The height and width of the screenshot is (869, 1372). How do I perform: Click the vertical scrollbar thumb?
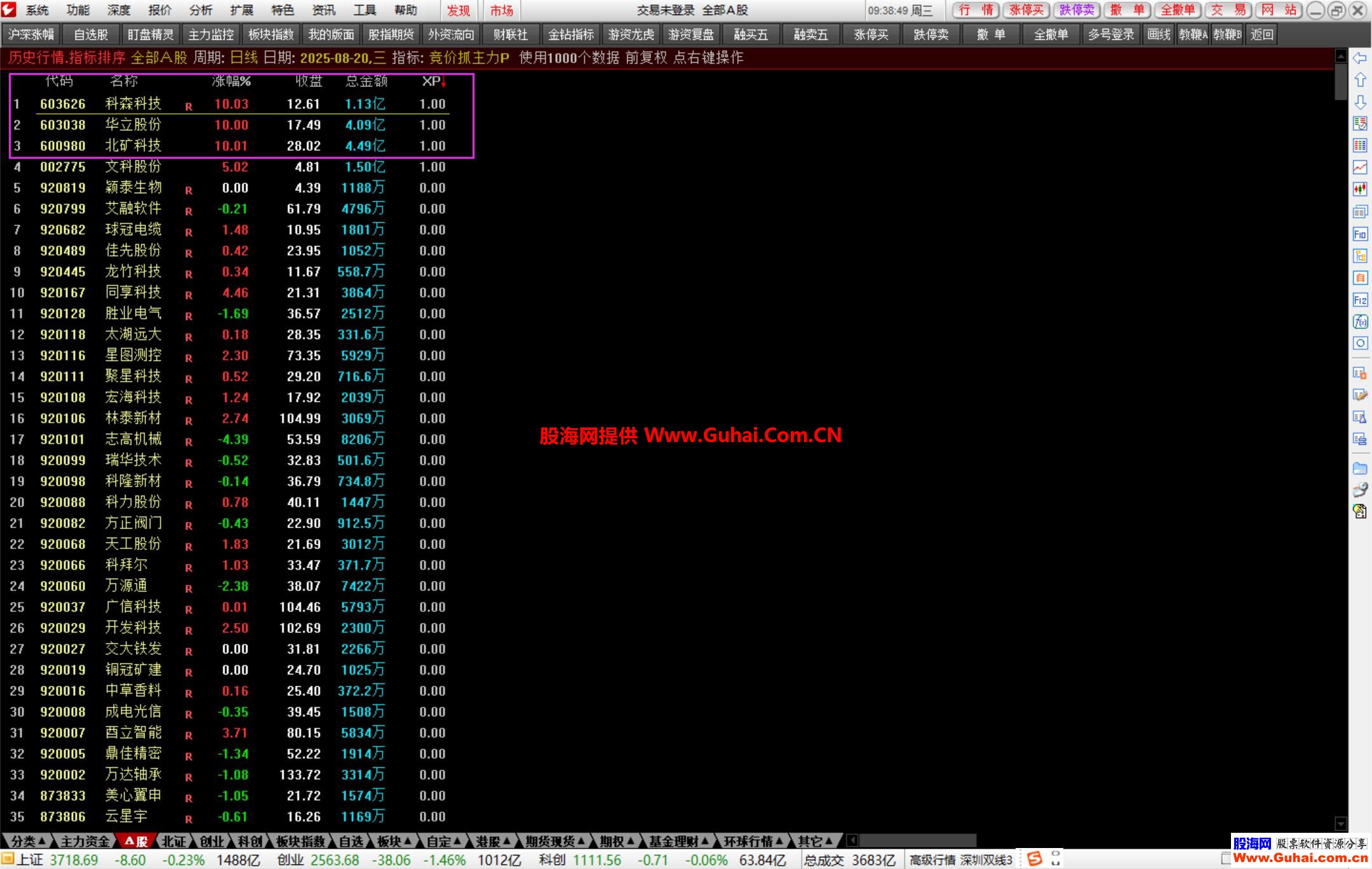coord(1340,81)
